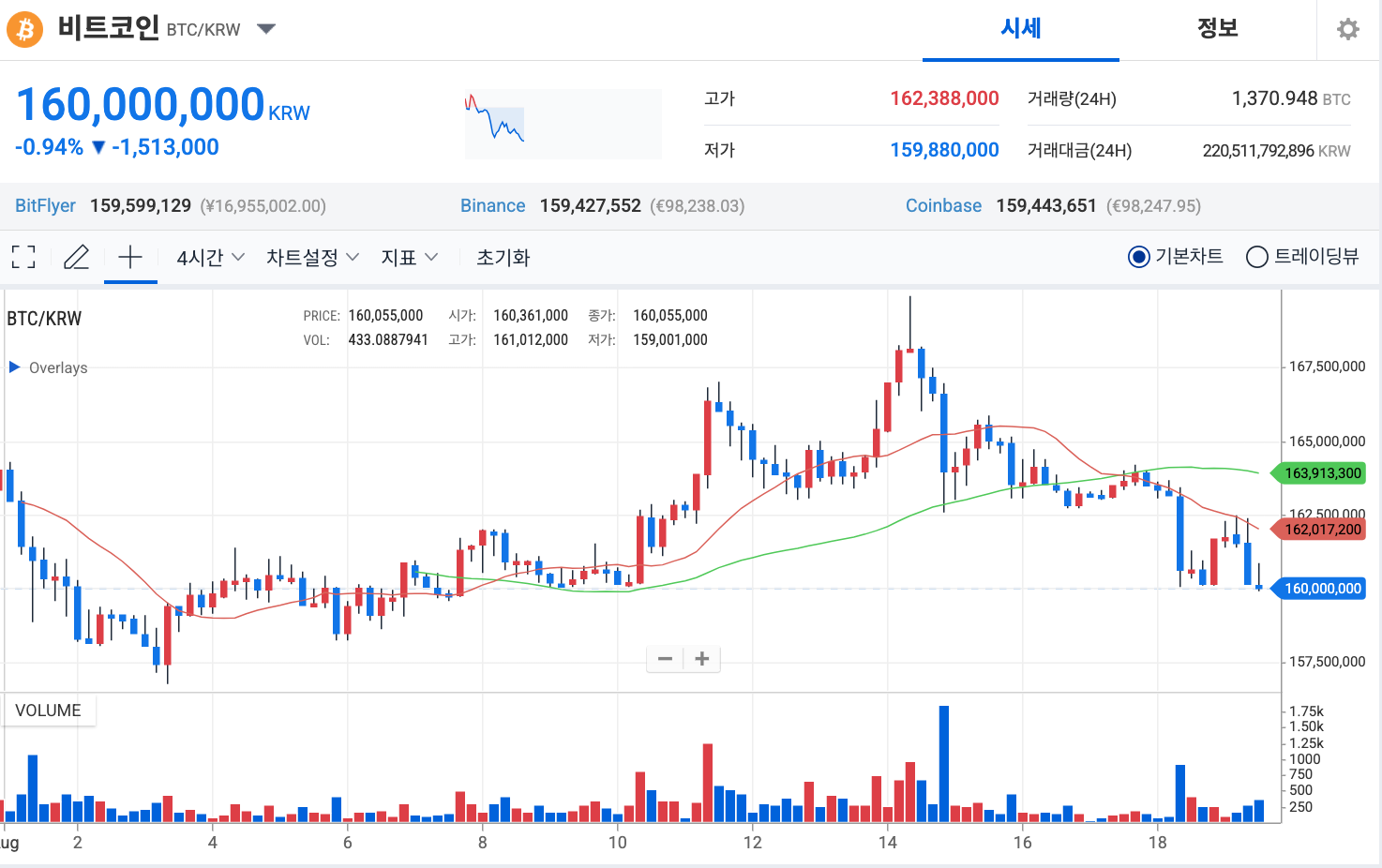Switch to 트레이딩뷰 chart mode
1382x868 pixels.
coord(1257,257)
